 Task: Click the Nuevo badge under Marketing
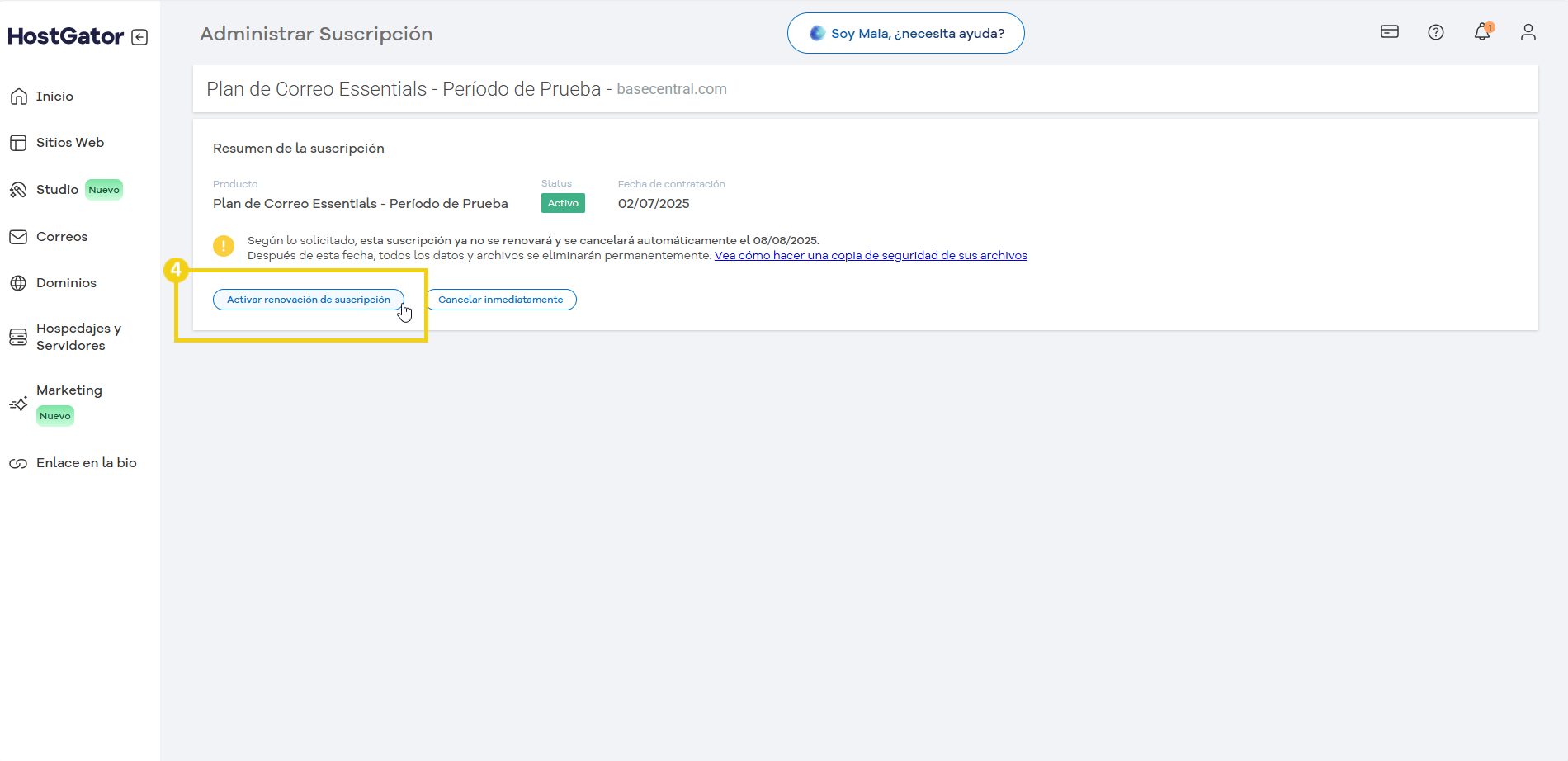pos(55,416)
